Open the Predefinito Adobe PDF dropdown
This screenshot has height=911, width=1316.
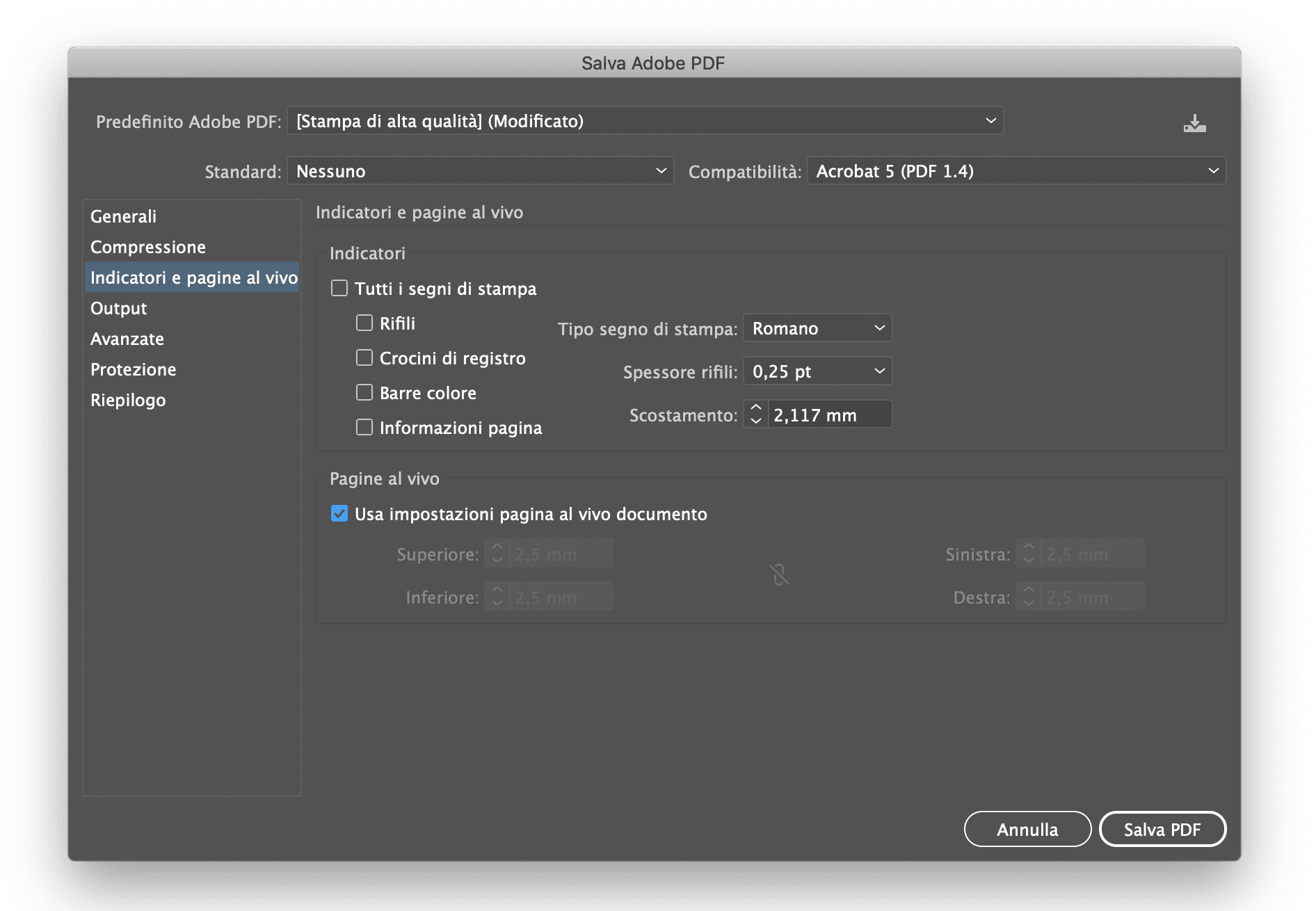point(645,121)
